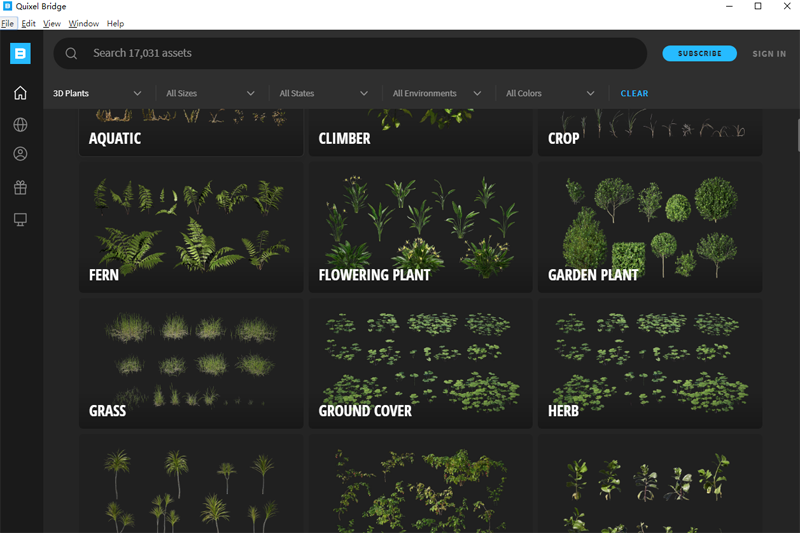
Task: Open the FLOWERING PLANT category card
Action: tap(420, 227)
